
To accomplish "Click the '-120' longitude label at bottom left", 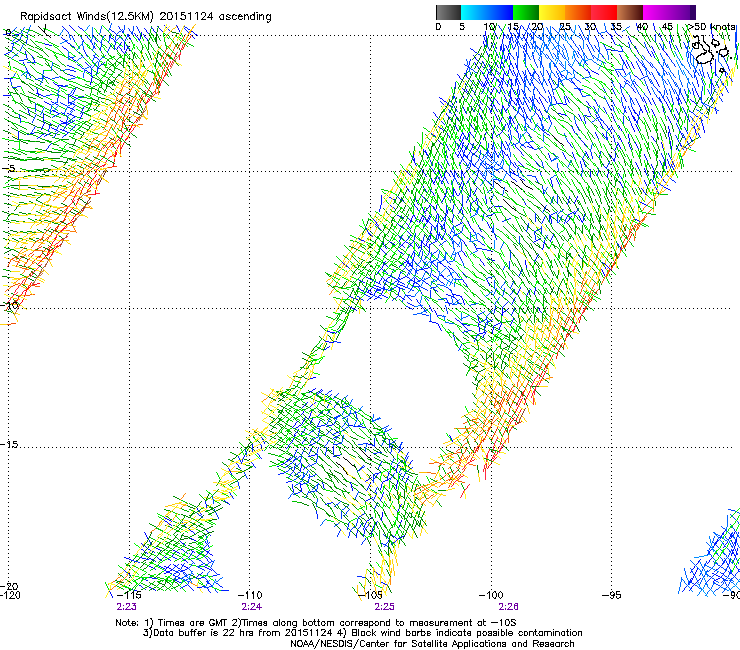I will click(x=10, y=595).
